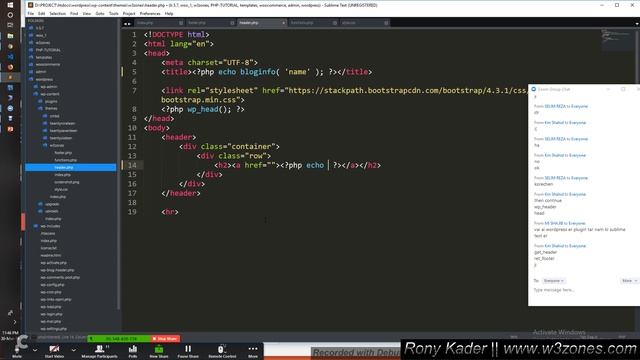Open wp-config.php in the sidebar
This screenshot has width=640, height=360.
click(52, 285)
